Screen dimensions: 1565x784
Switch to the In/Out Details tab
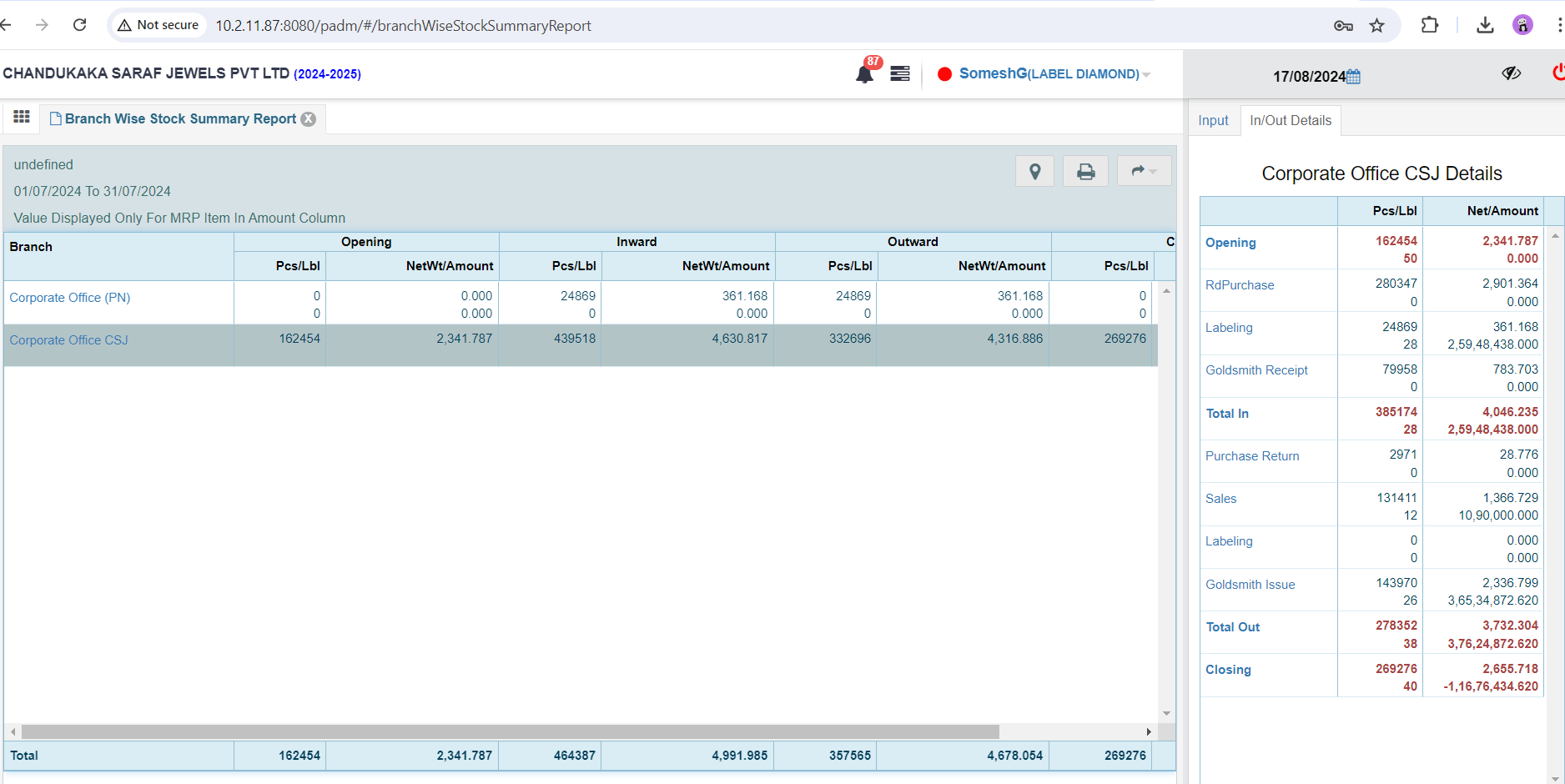click(1291, 120)
